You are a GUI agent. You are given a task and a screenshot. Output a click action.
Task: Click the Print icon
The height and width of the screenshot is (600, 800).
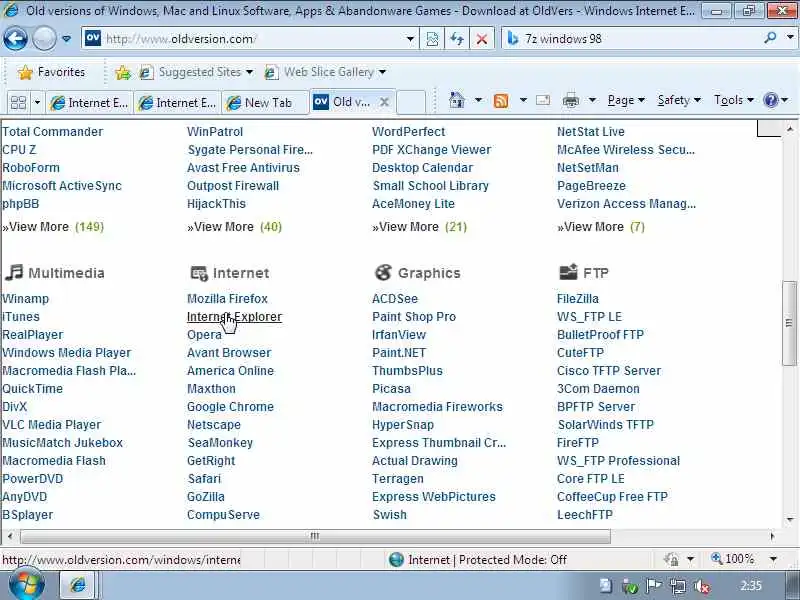570,101
